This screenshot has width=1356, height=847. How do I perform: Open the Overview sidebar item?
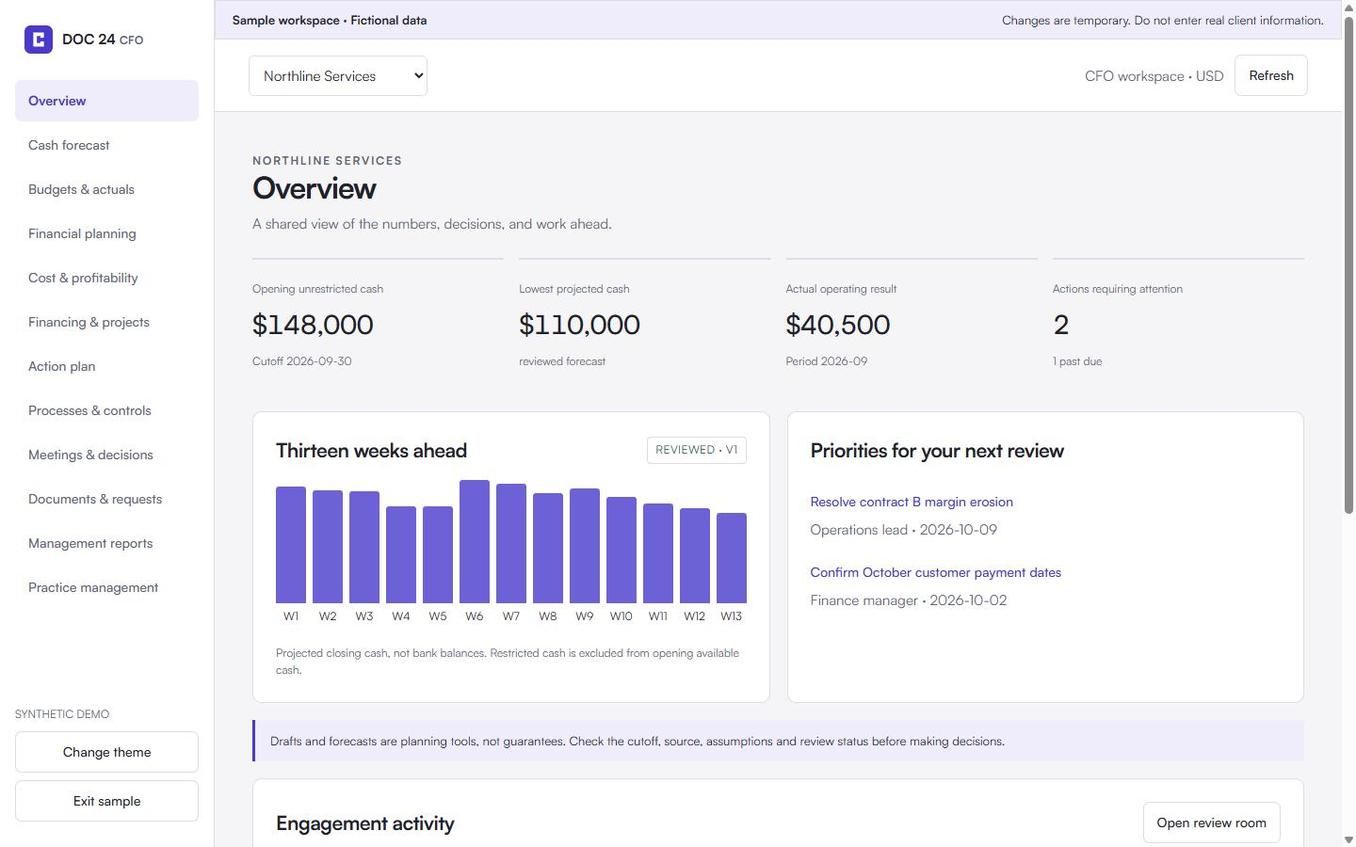tap(107, 101)
